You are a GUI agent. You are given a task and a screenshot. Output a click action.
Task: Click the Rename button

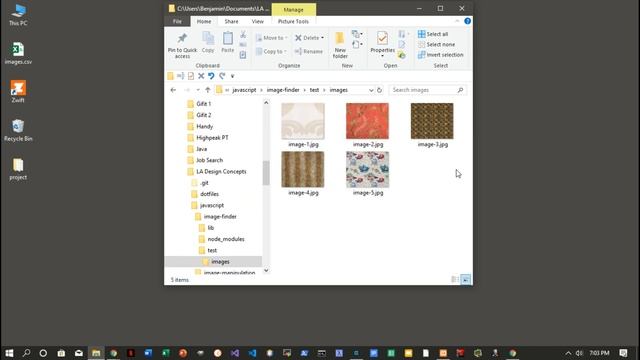coord(309,51)
